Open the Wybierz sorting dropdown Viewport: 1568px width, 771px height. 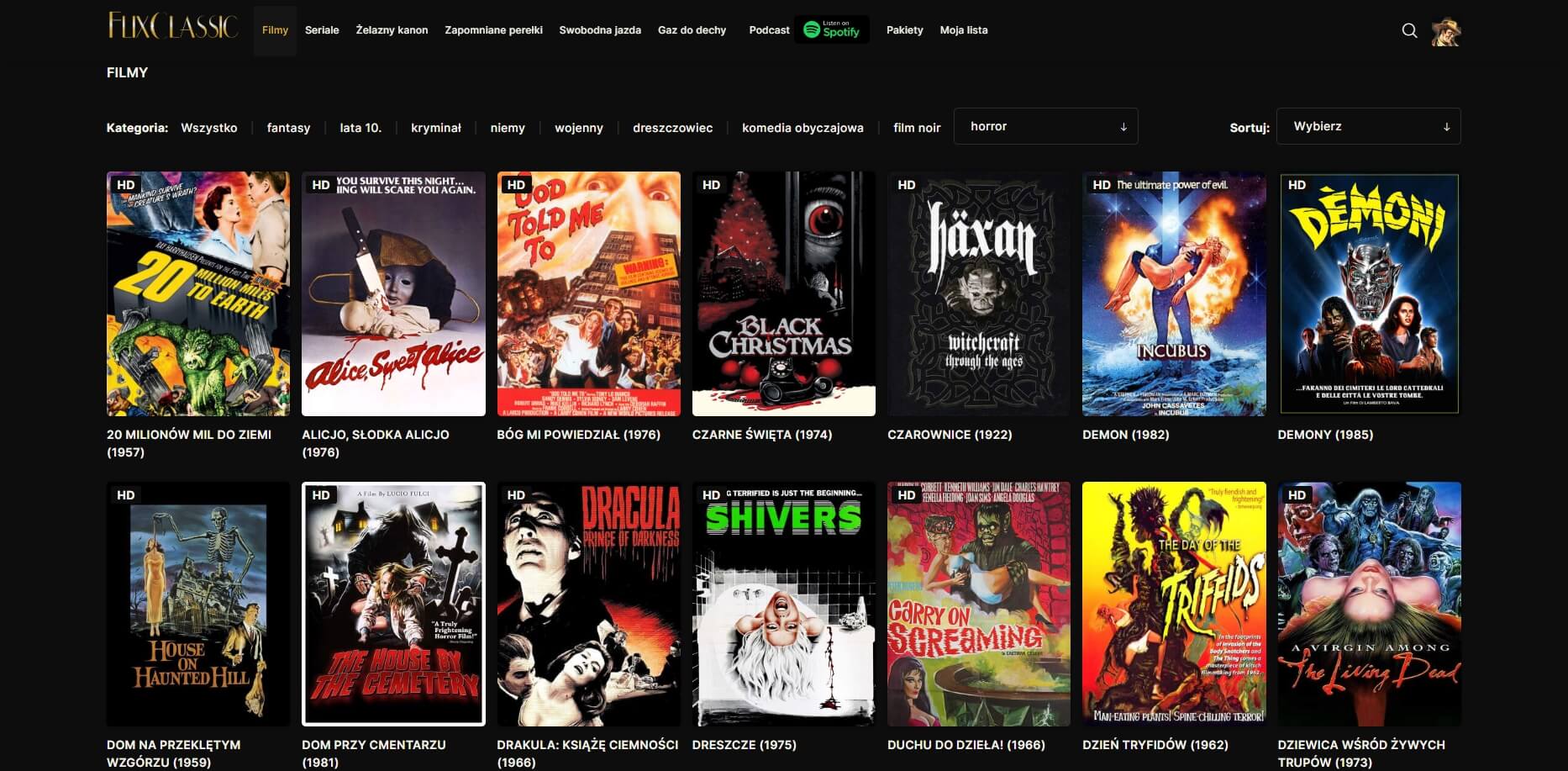[1368, 126]
